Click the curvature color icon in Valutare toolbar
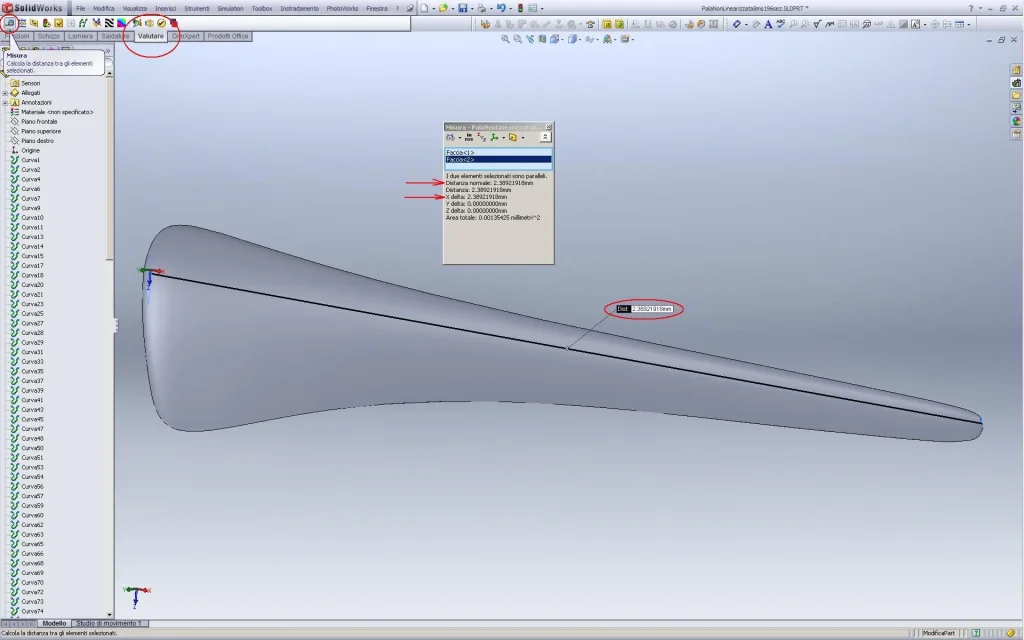 coord(122,23)
